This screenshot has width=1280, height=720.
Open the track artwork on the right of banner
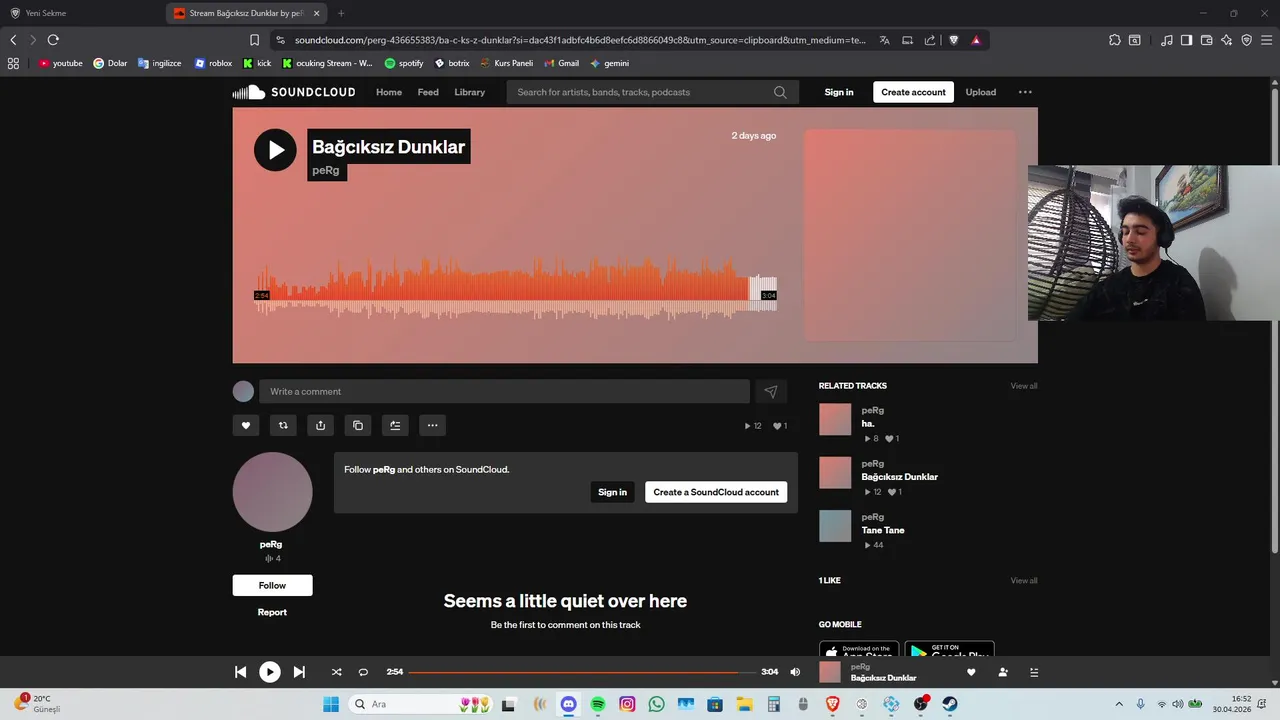click(910, 235)
